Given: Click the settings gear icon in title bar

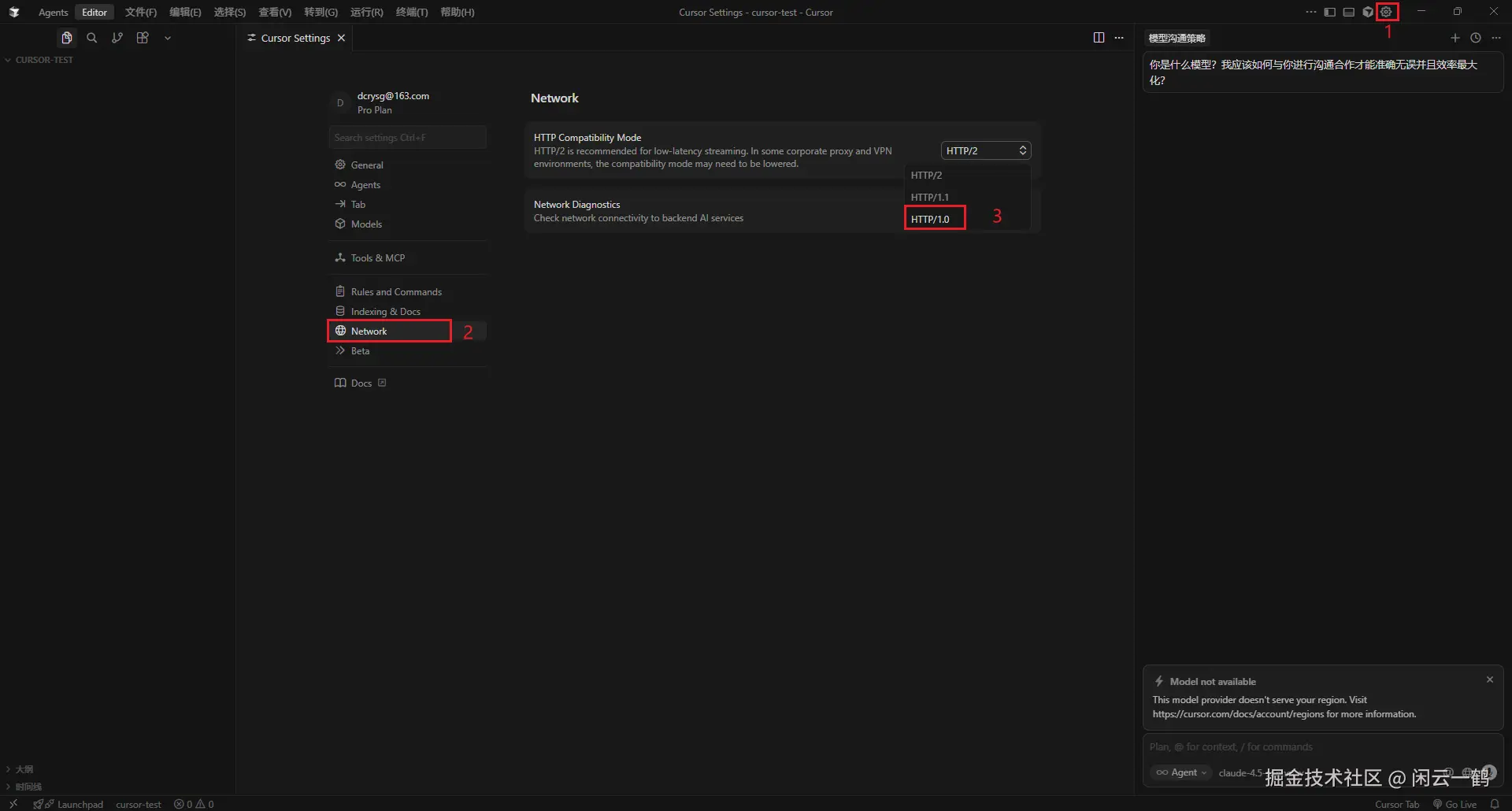Looking at the screenshot, I should coord(1387,12).
